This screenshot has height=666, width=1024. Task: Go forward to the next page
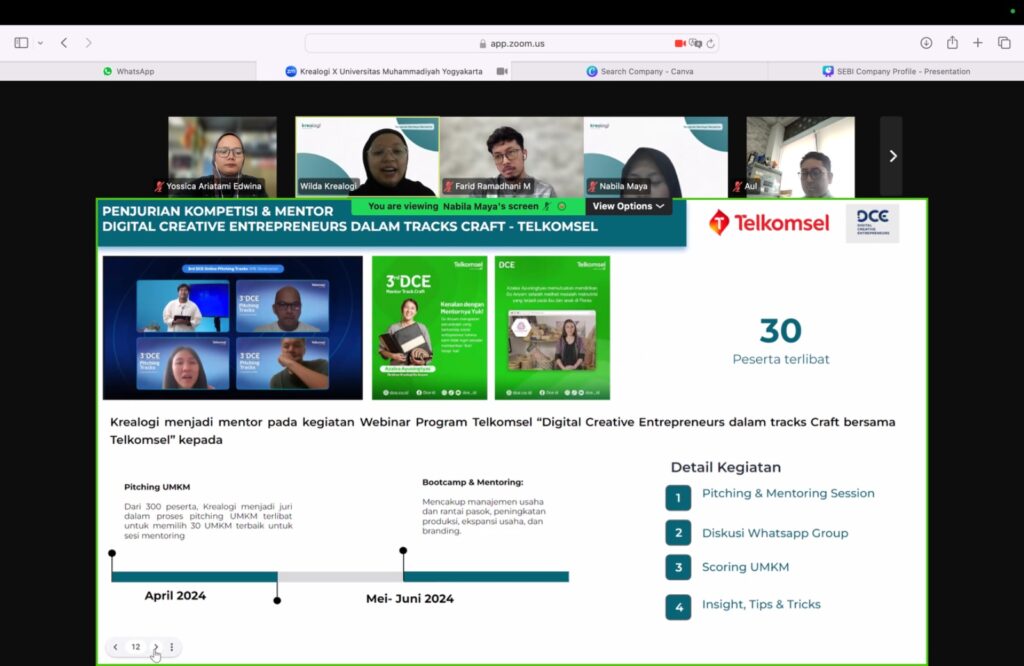pos(88,43)
